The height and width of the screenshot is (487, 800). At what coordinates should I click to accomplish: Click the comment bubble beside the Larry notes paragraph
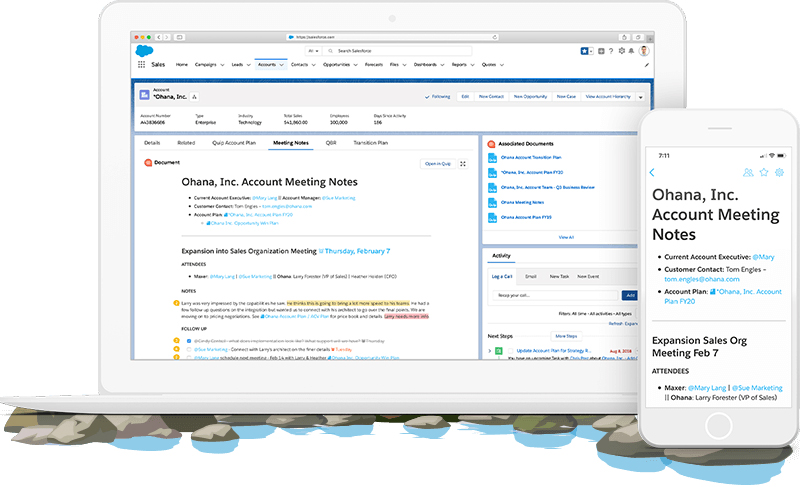(177, 303)
